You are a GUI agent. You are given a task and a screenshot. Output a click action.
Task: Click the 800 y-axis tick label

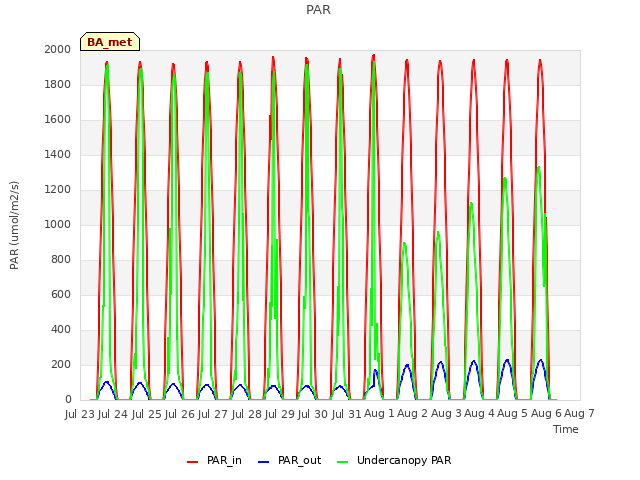tap(61, 260)
